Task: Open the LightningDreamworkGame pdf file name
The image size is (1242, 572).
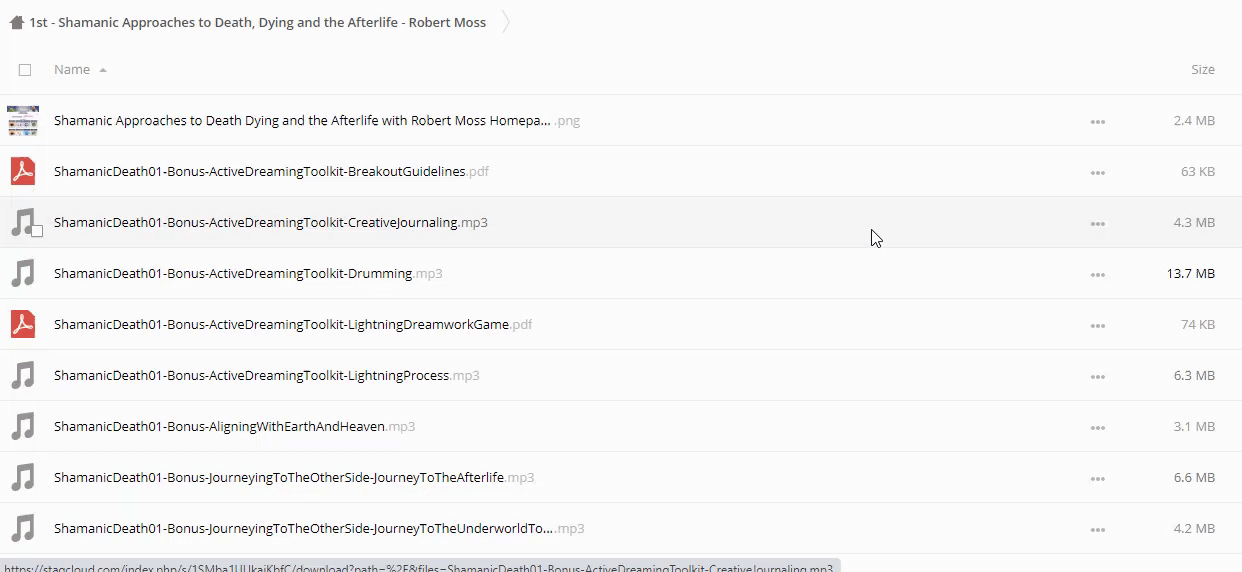Action: point(281,325)
